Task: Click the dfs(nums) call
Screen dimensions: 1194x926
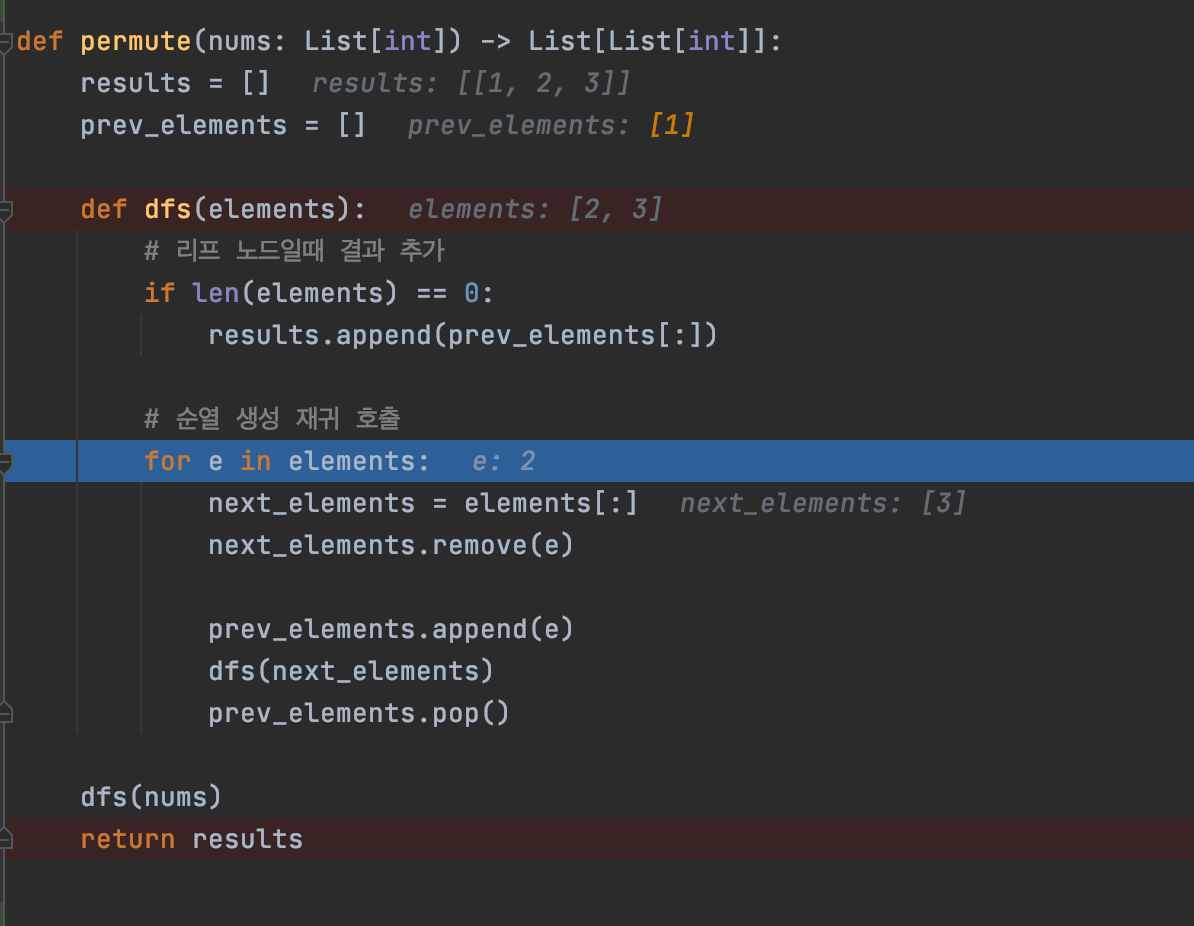Action: click(x=151, y=797)
